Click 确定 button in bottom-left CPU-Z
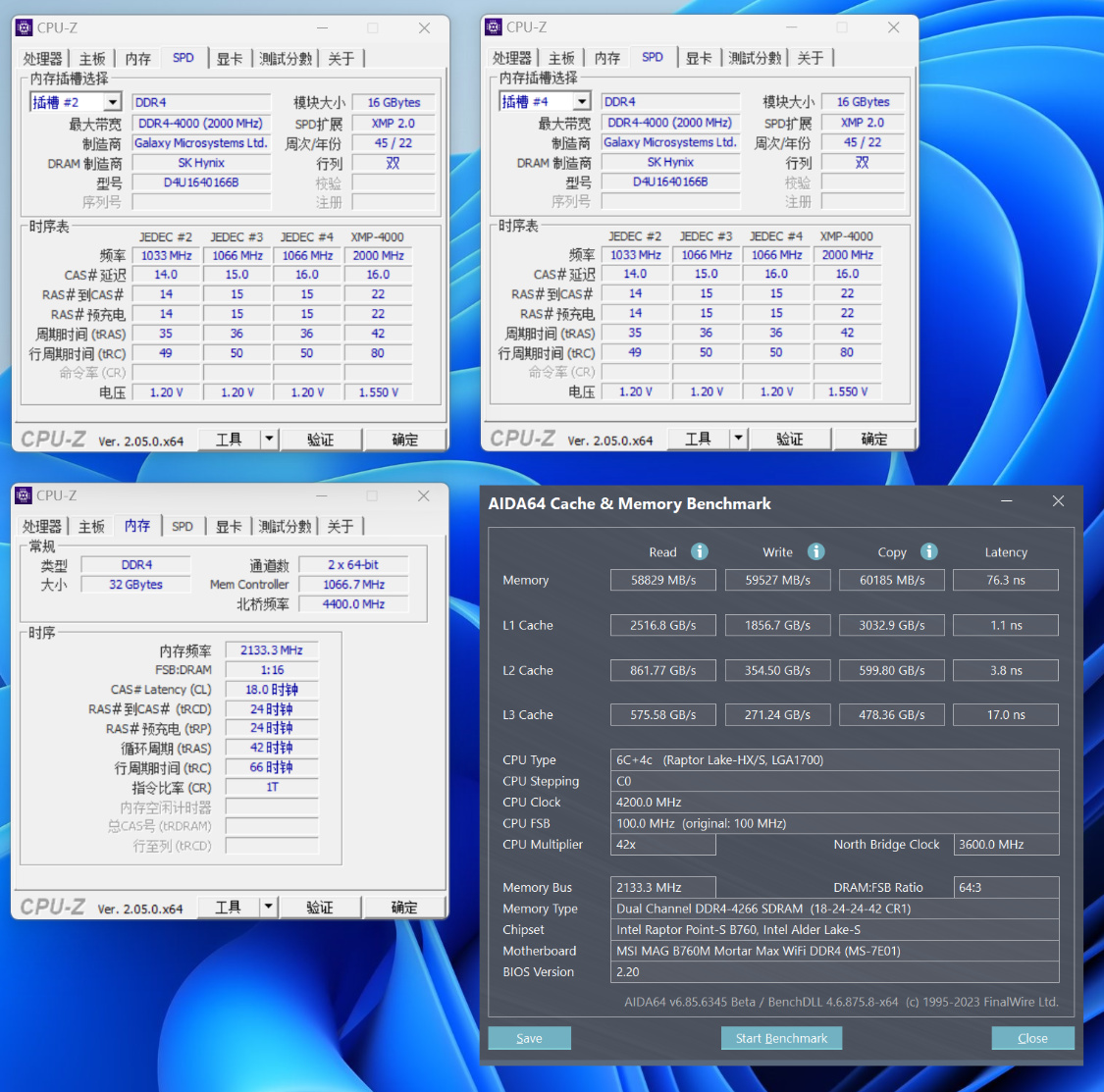The height and width of the screenshot is (1092, 1104). pyautogui.click(x=404, y=907)
